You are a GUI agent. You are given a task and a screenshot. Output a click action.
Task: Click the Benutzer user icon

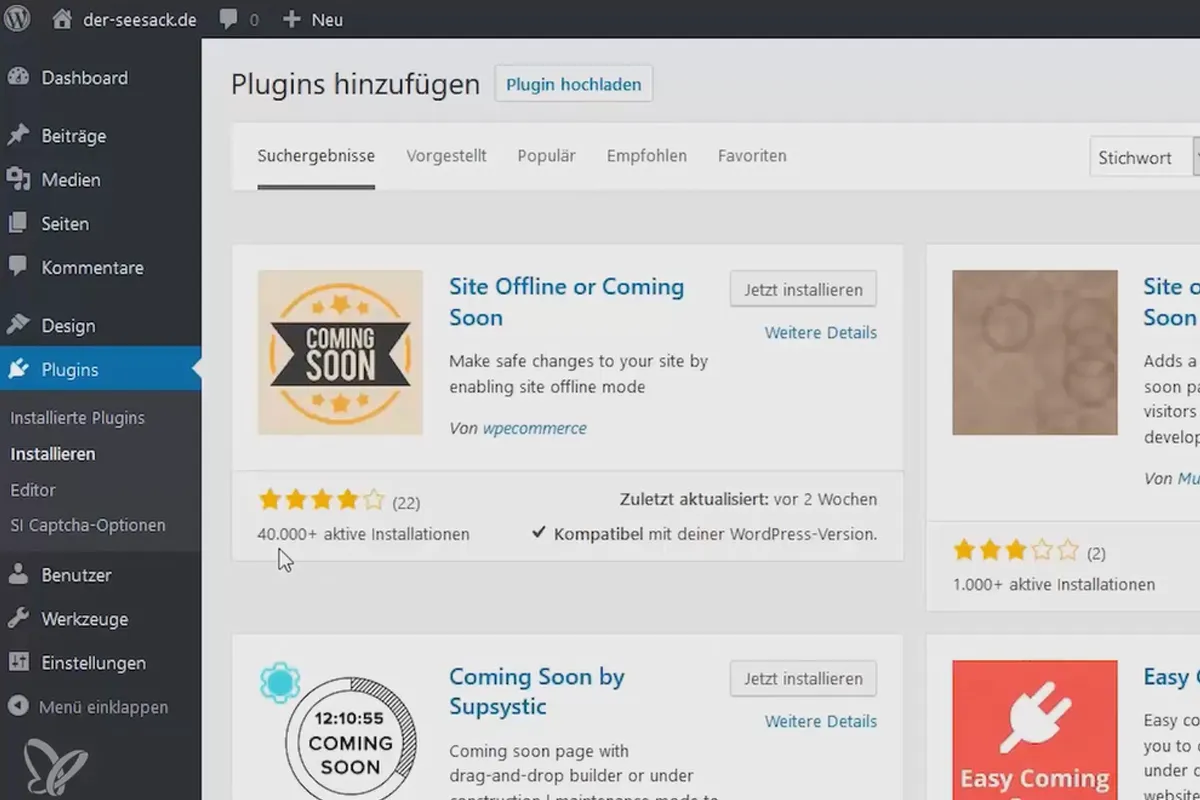click(18, 575)
